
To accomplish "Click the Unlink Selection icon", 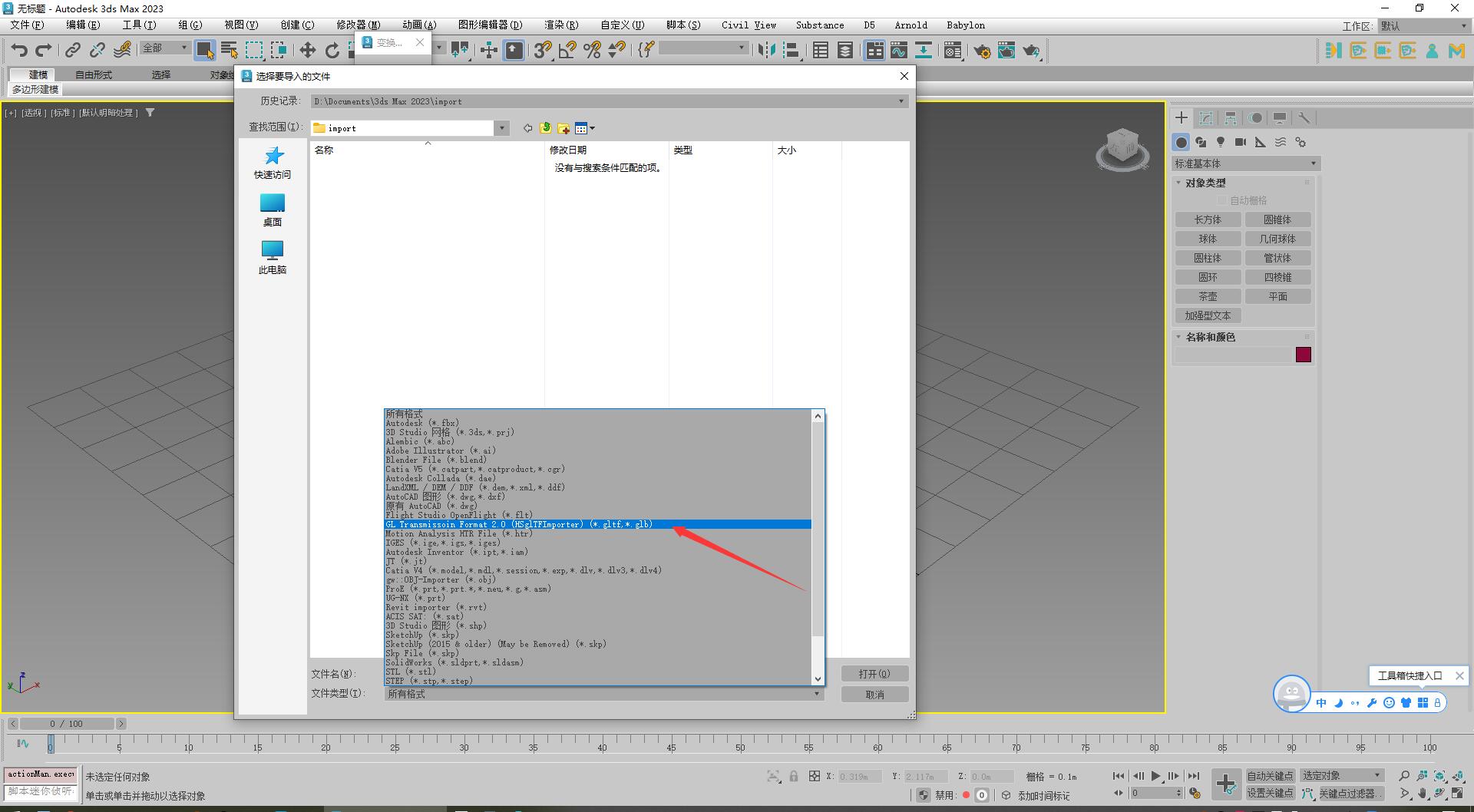I will 97,51.
